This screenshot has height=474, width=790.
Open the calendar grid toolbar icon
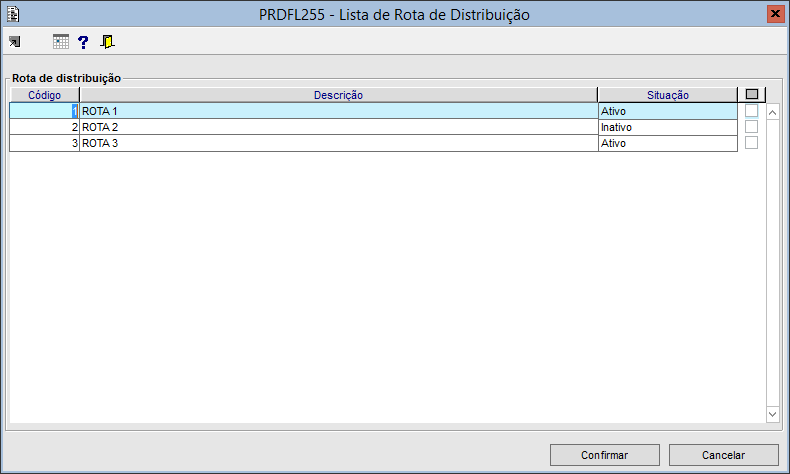[60, 41]
